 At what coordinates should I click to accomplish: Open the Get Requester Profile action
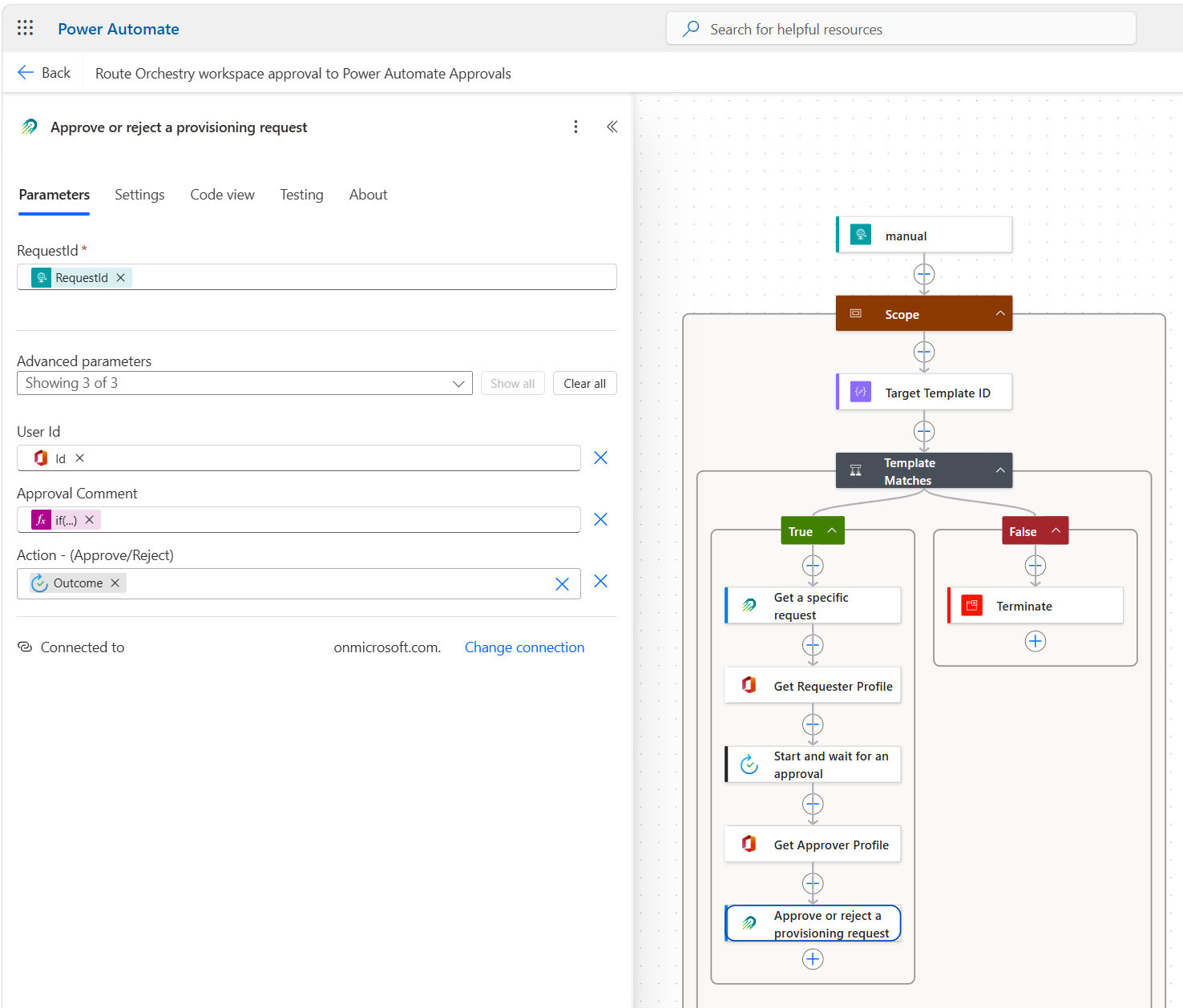point(813,685)
